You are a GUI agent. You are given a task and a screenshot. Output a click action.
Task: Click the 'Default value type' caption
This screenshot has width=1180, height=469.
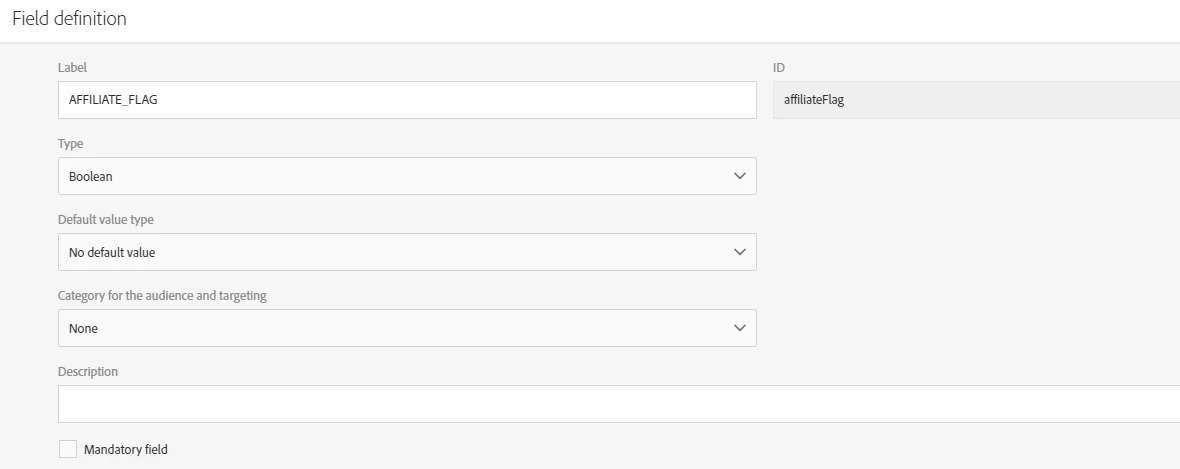coord(105,219)
